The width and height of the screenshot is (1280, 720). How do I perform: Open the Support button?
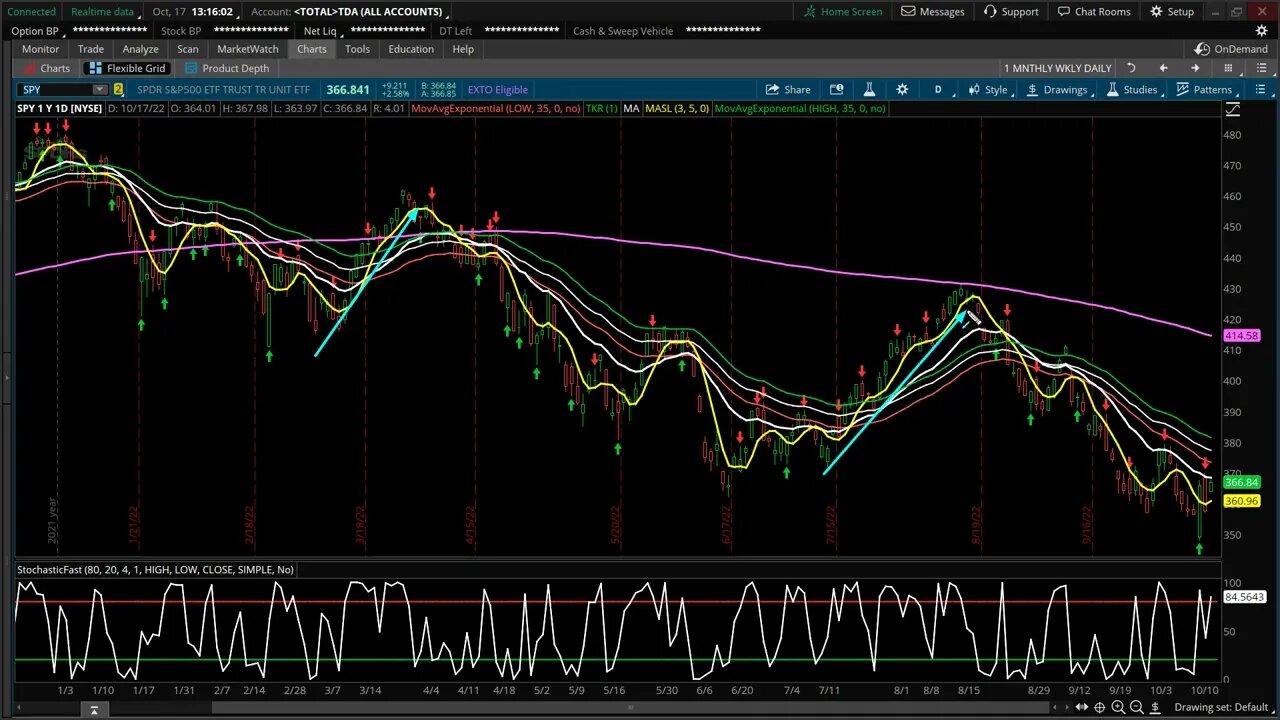(1010, 12)
